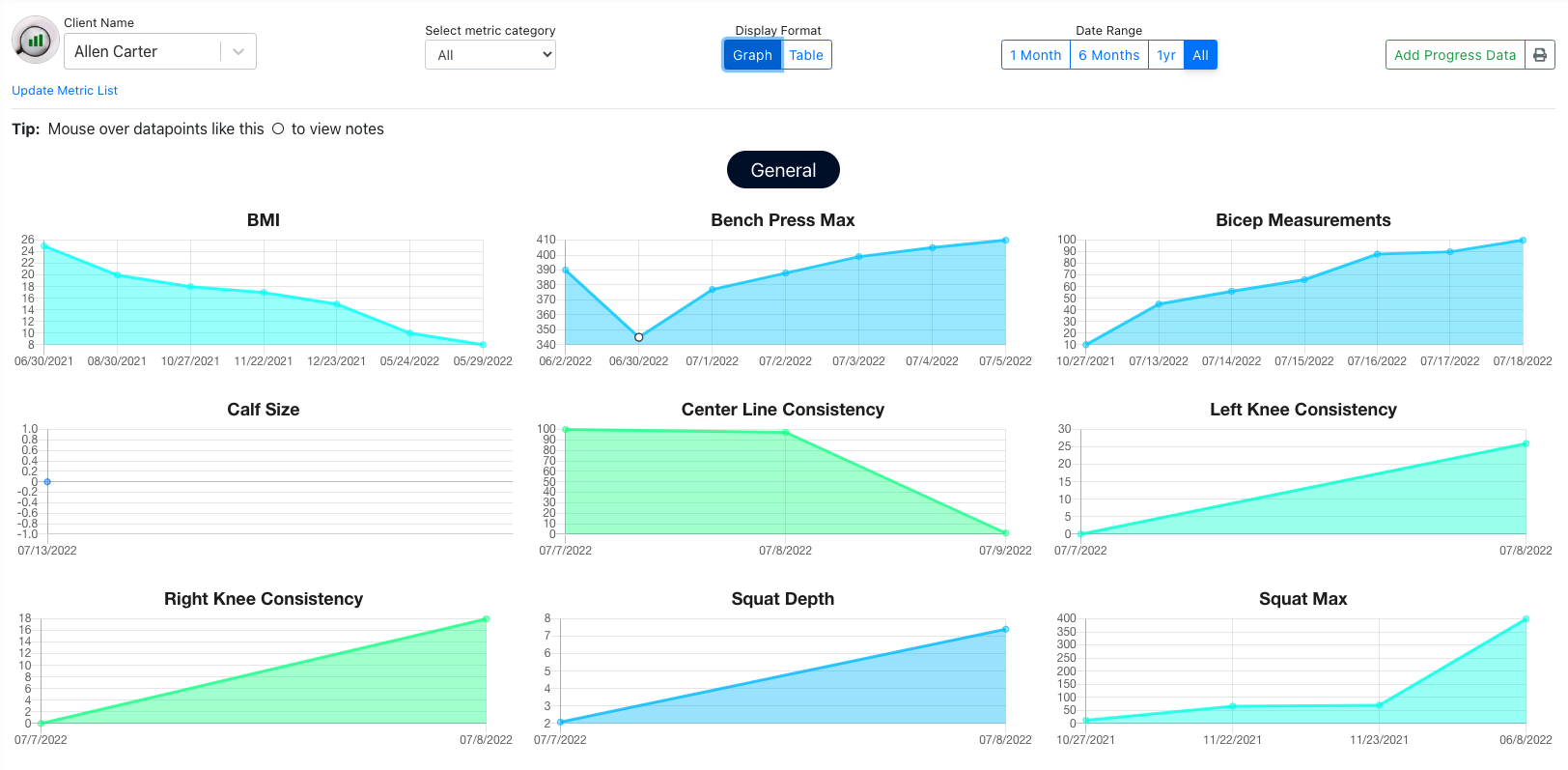The height and width of the screenshot is (770, 1568).
Task: Click the Bench Press Max 06/2/2022 datapoint
Action: pyautogui.click(x=566, y=271)
